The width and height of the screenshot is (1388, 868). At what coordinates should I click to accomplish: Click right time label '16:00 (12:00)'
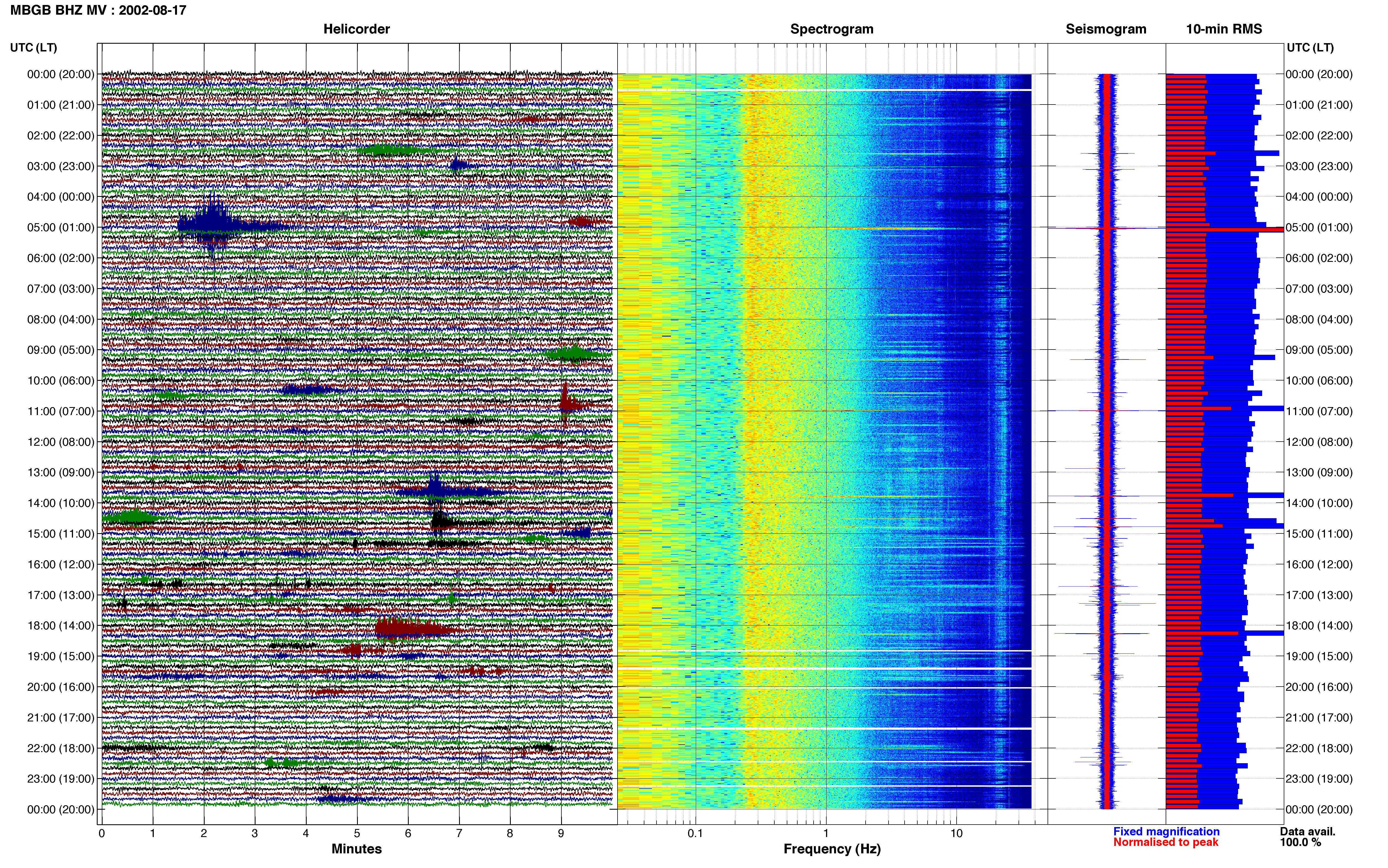1319,564
